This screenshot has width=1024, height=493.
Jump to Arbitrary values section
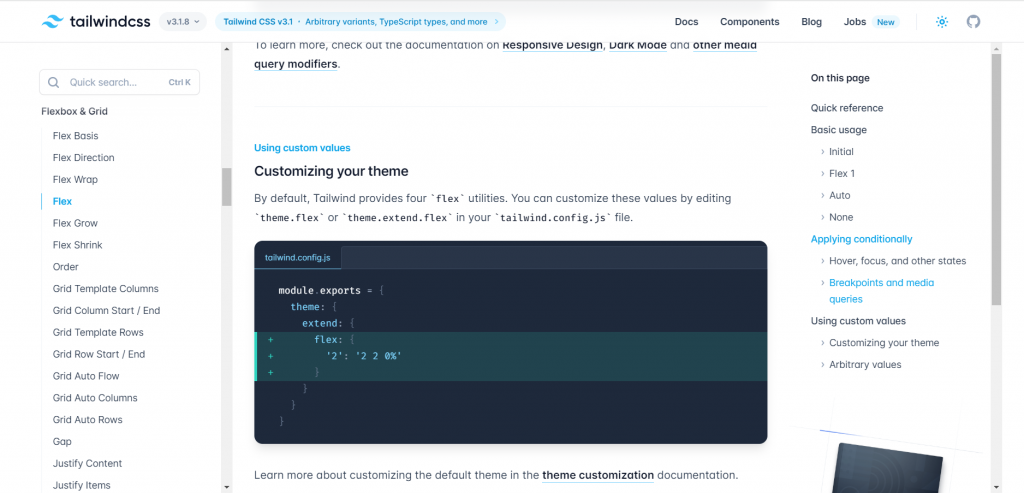865,364
